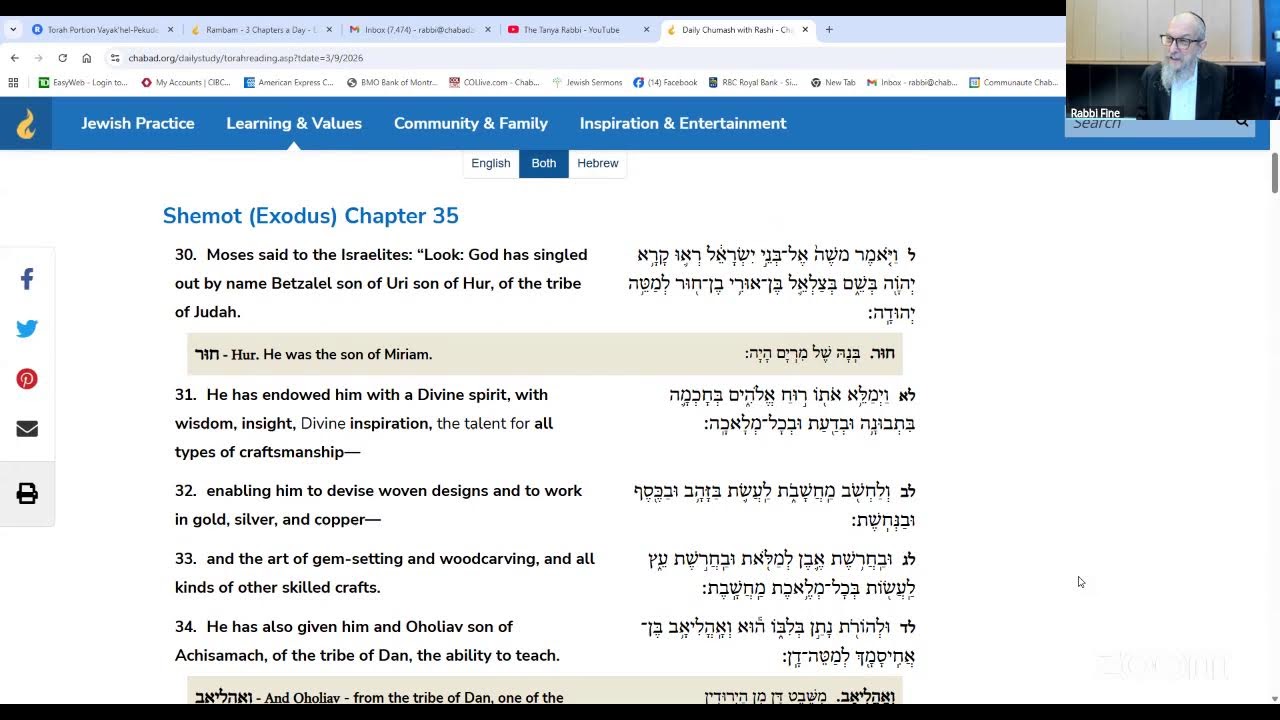Open browser home page icon
Screen dimensions: 1280x720
(x=86, y=58)
